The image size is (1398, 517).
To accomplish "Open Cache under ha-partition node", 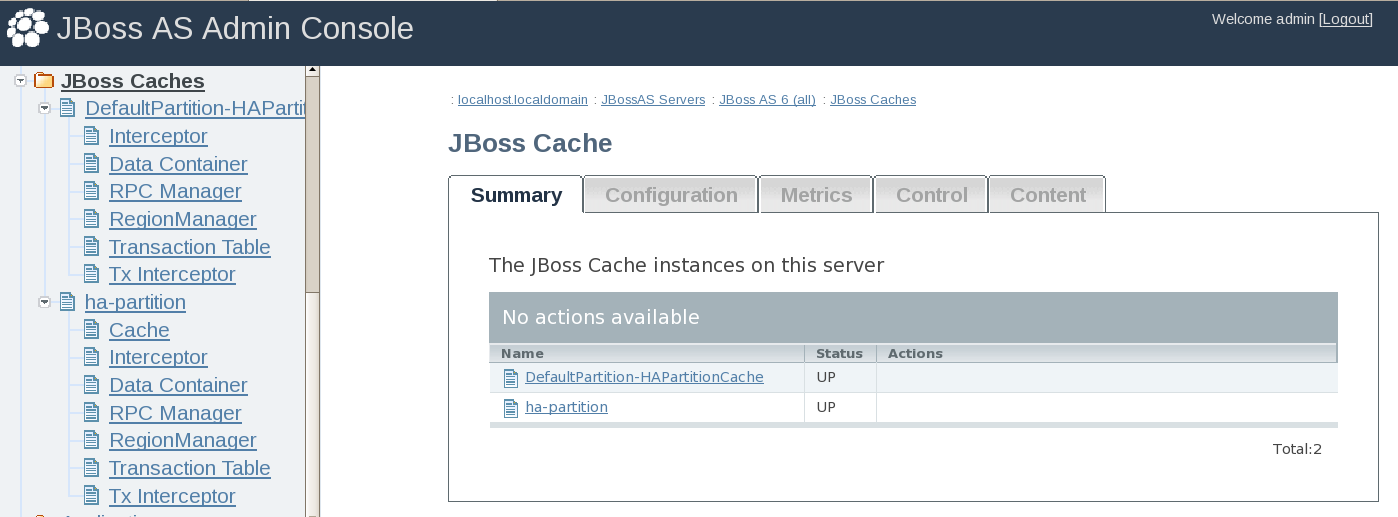I will point(139,329).
